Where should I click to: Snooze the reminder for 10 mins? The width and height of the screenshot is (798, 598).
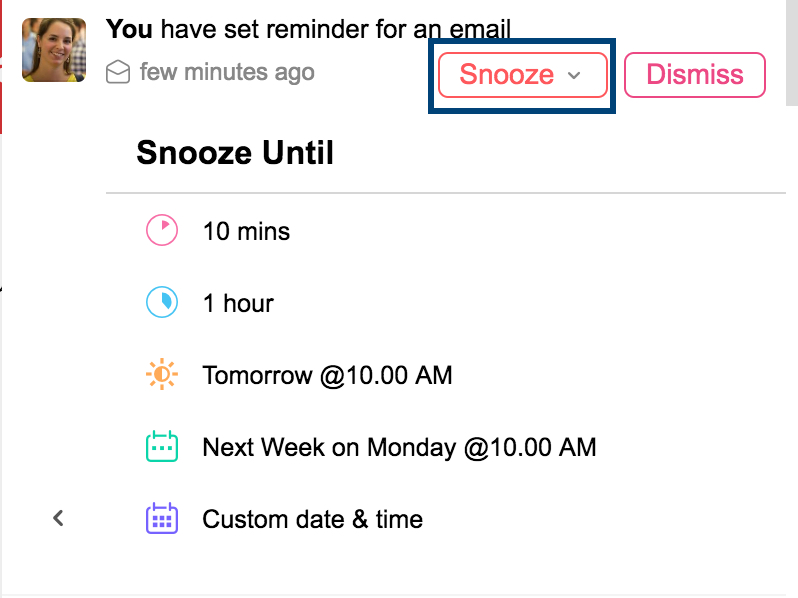pyautogui.click(x=246, y=232)
